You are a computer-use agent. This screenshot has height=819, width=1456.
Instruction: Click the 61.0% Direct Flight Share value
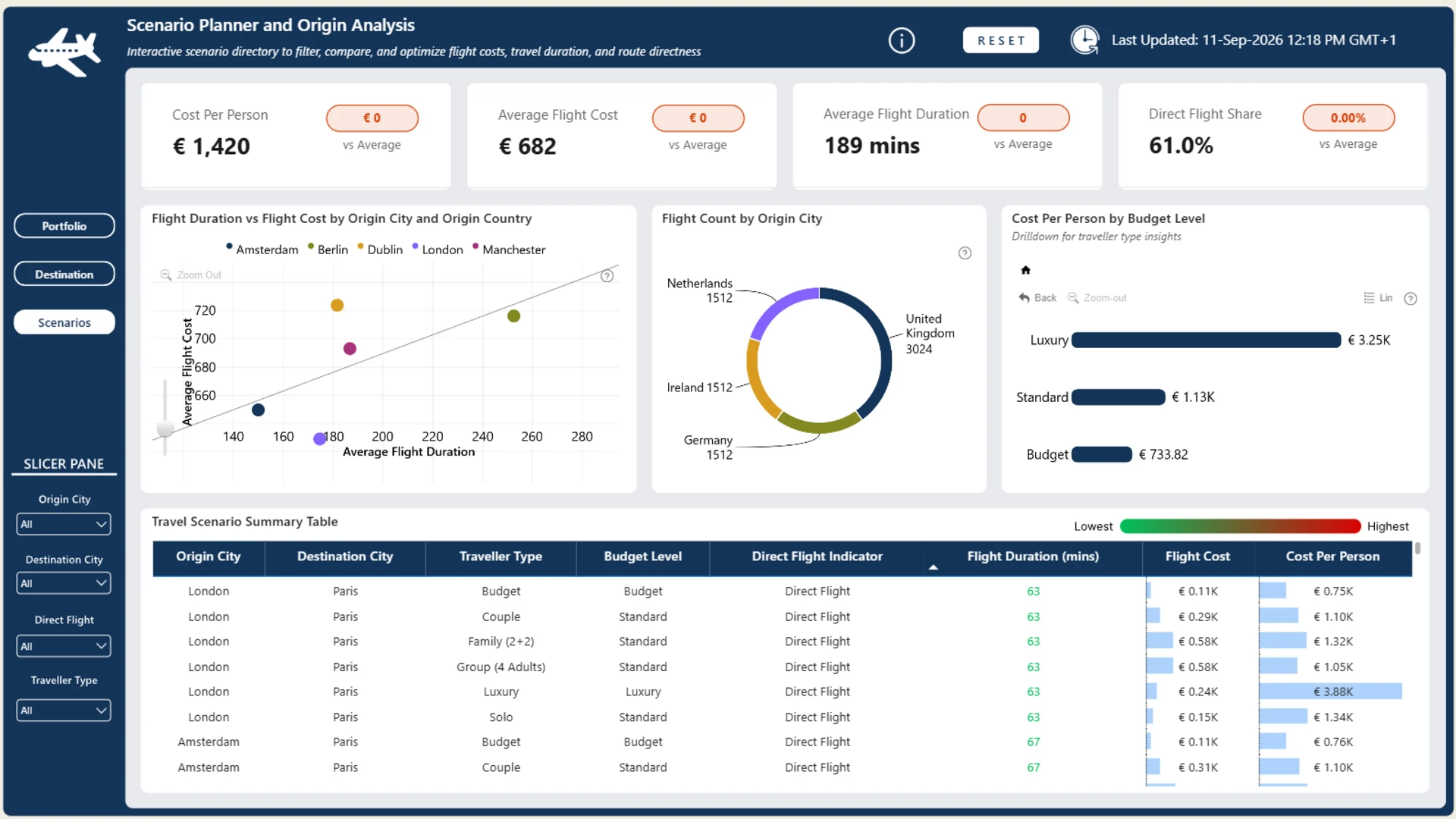tap(1181, 146)
